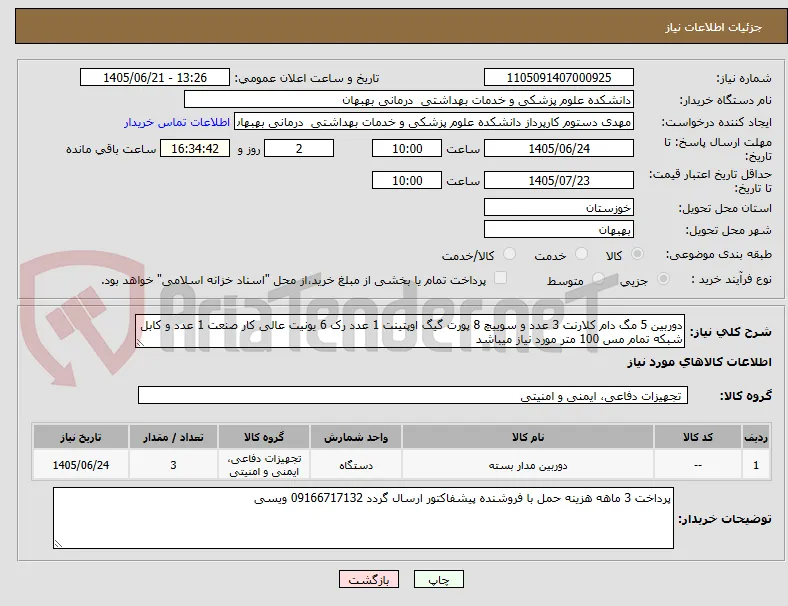Click the شرح کلی نیاز description textarea
Screen dimensions: 788x606
pos(410,332)
